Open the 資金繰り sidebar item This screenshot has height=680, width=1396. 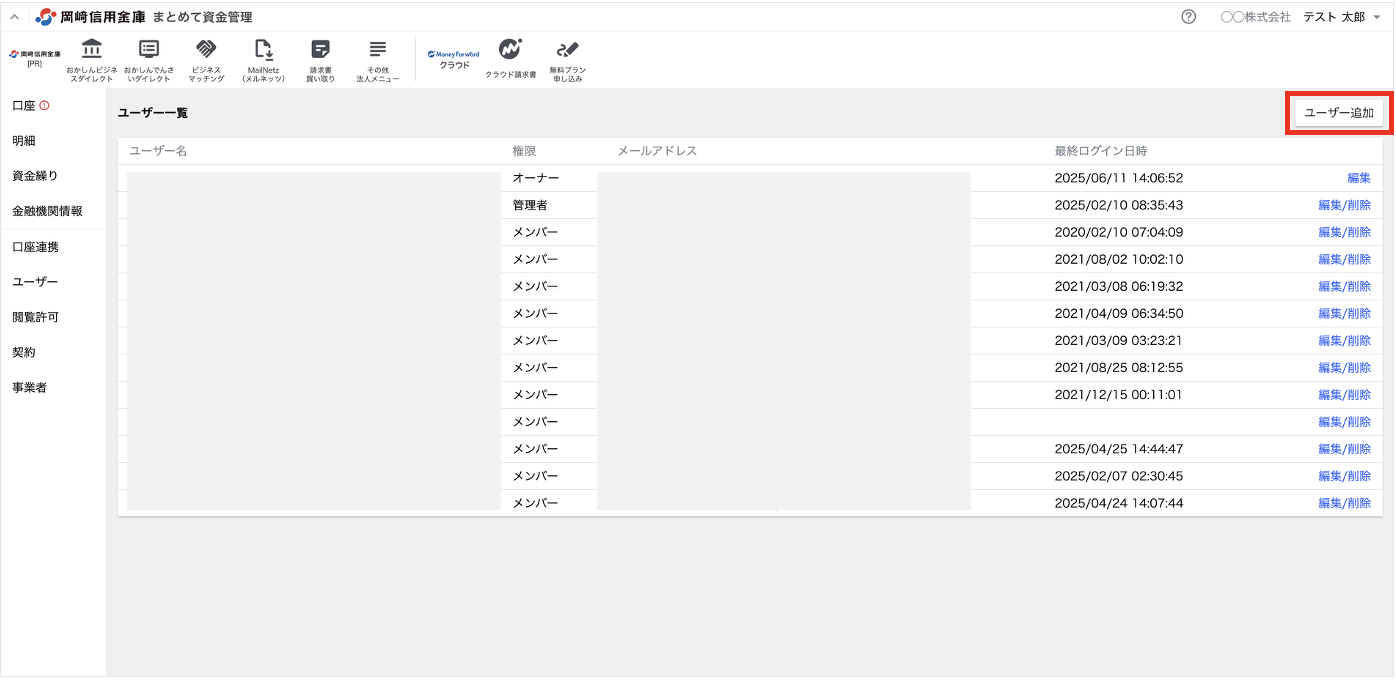[x=35, y=176]
